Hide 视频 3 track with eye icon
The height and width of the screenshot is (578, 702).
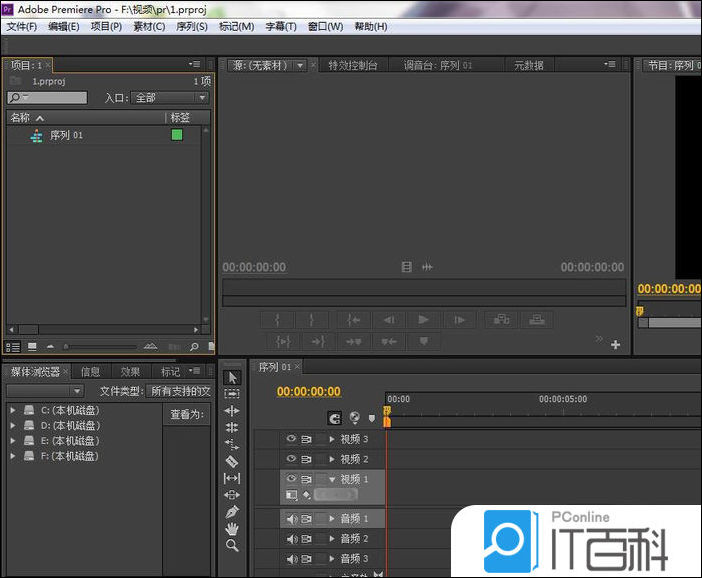tap(292, 439)
